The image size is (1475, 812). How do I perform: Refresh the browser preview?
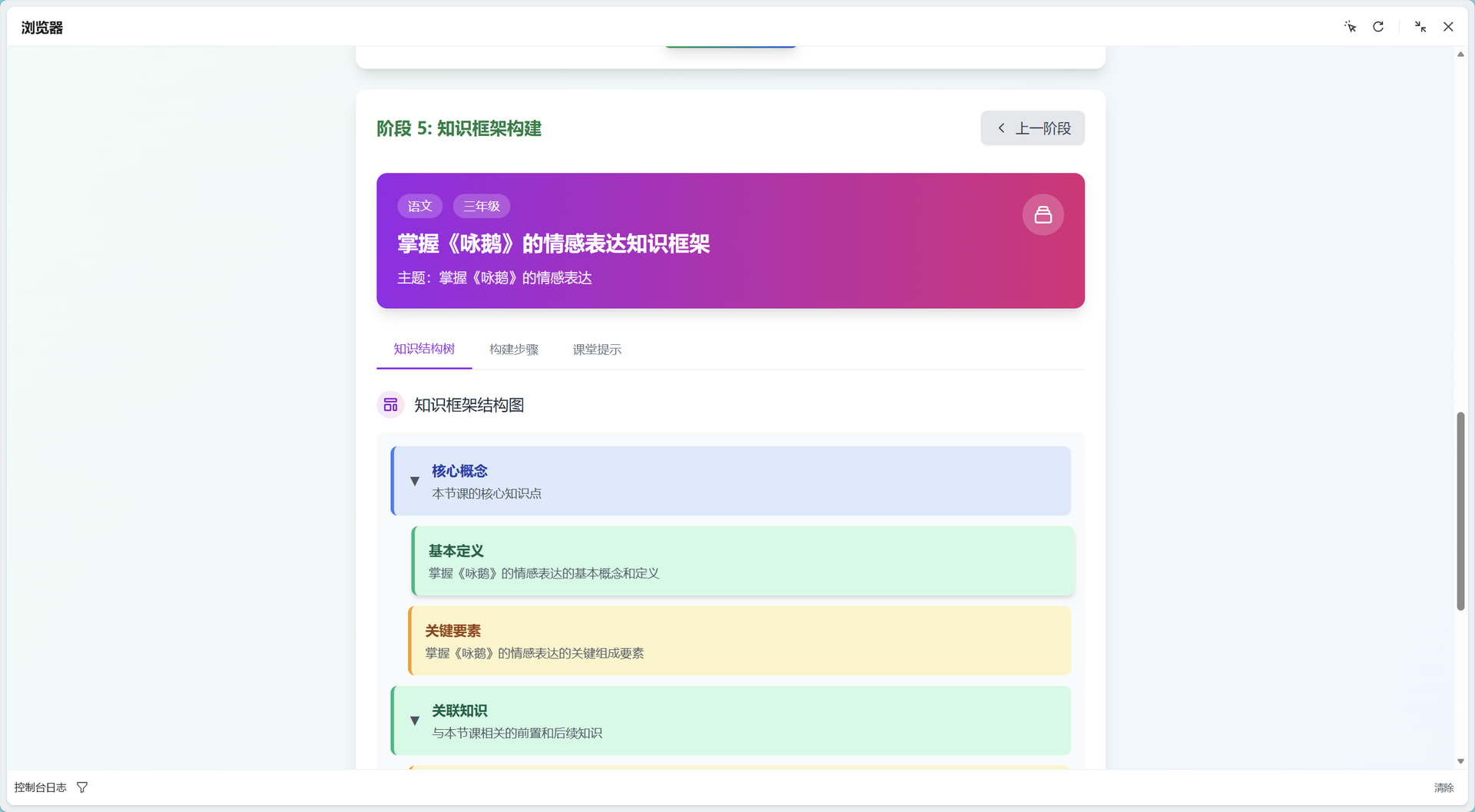[x=1378, y=27]
